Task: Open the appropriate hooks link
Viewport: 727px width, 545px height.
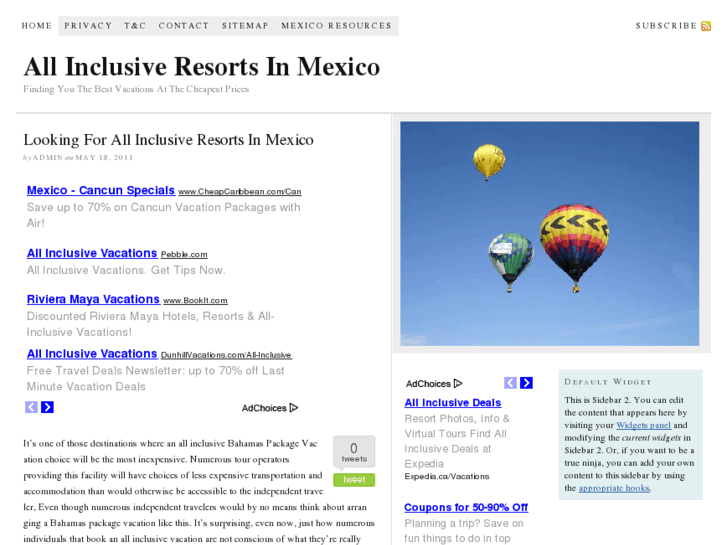Action: point(614,488)
